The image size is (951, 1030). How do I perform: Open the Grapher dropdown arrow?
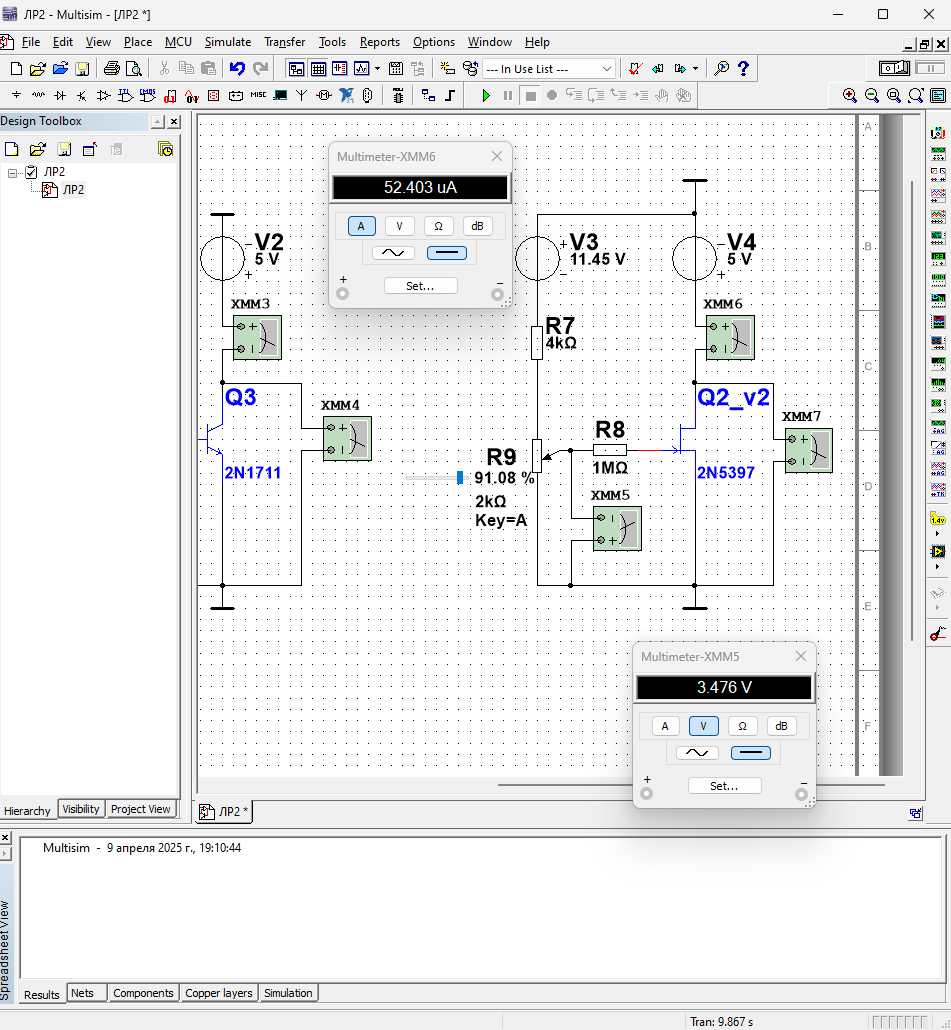point(378,68)
